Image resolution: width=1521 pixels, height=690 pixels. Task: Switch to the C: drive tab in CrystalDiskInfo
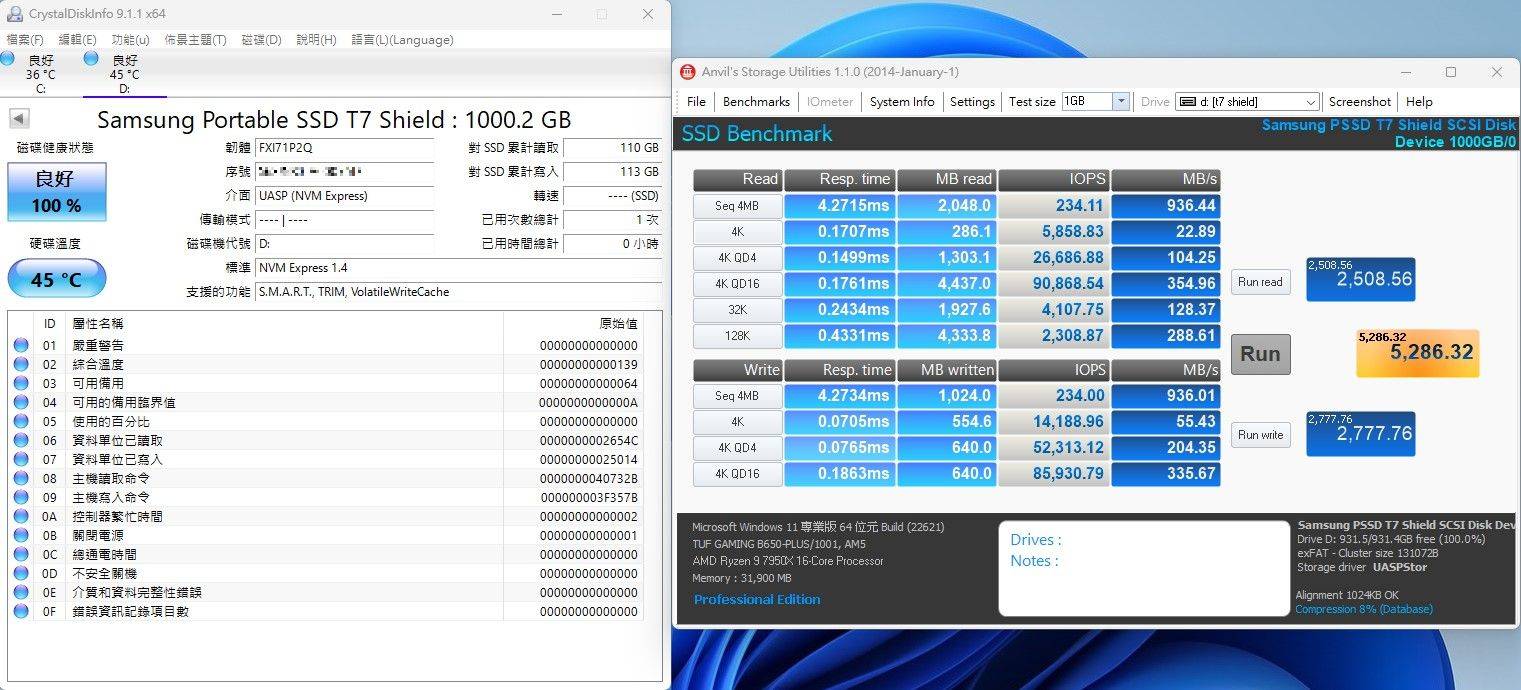[40, 70]
